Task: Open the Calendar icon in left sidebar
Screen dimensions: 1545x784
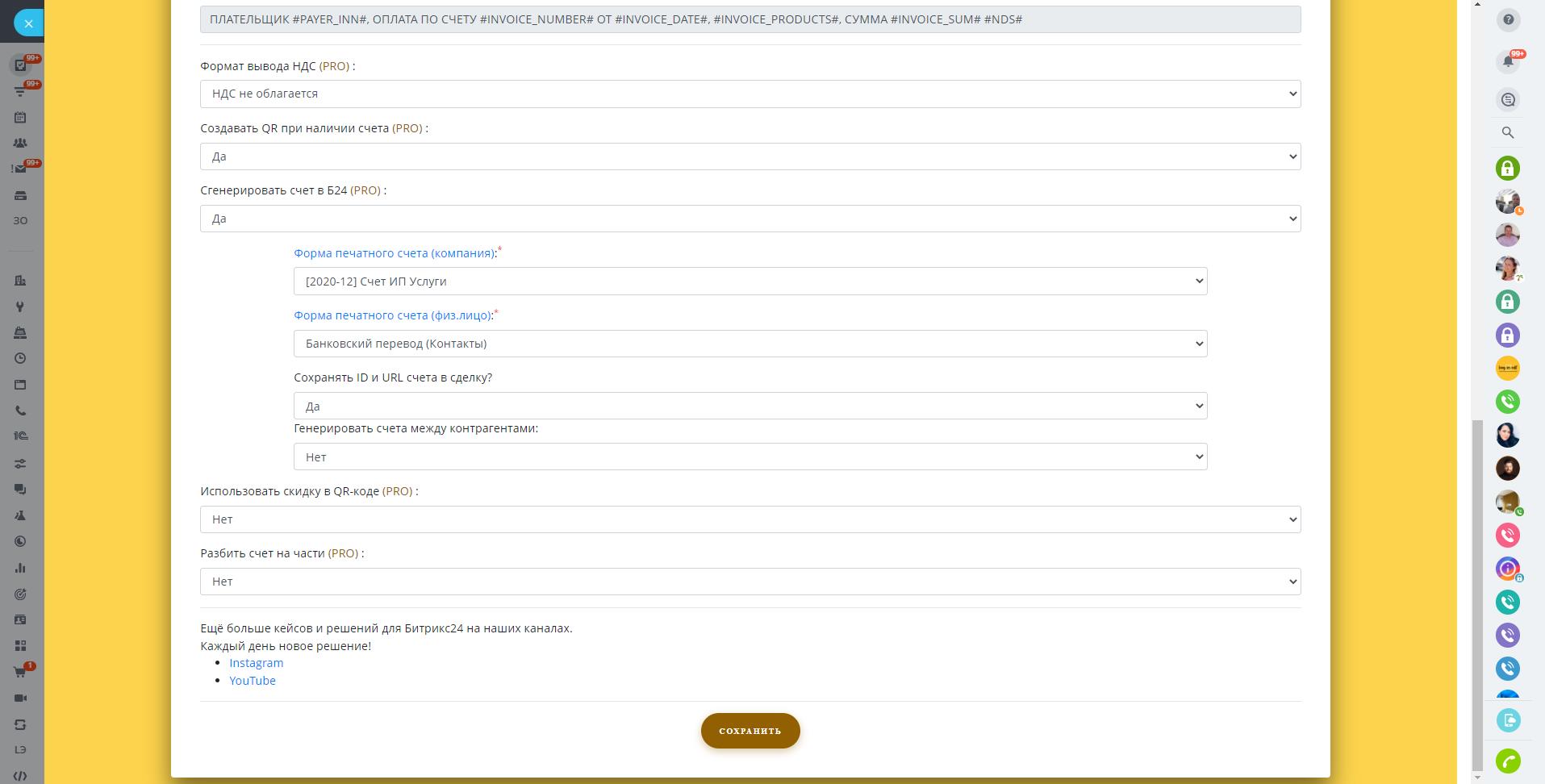Action: tap(20, 117)
